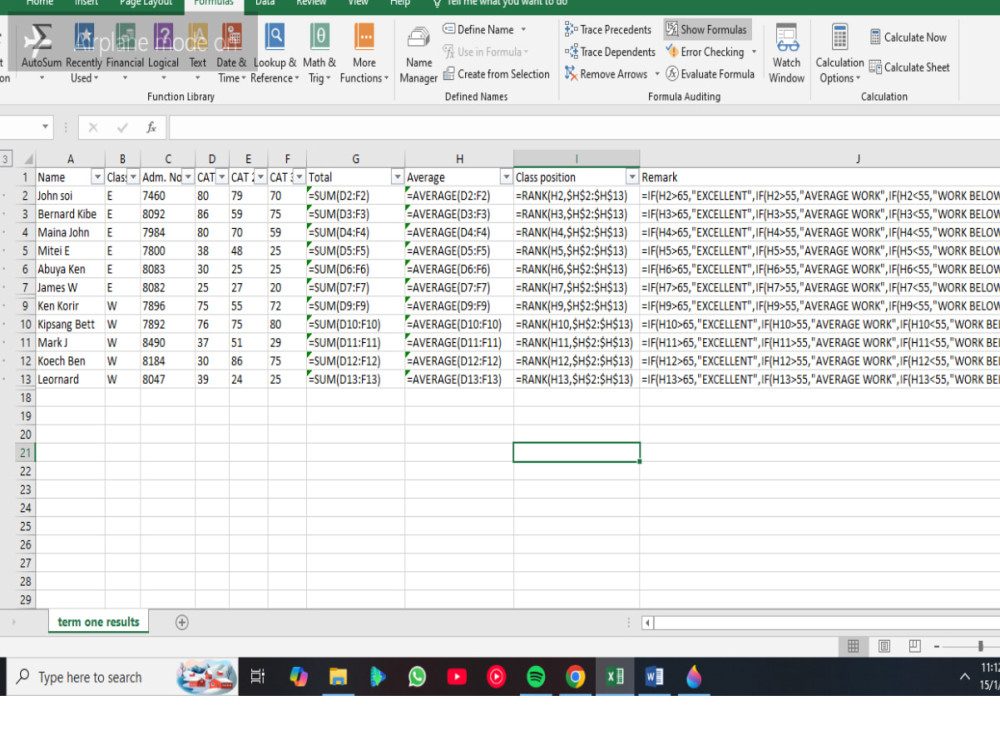This screenshot has width=1000, height=750.
Task: Select column G header
Action: tap(355, 159)
